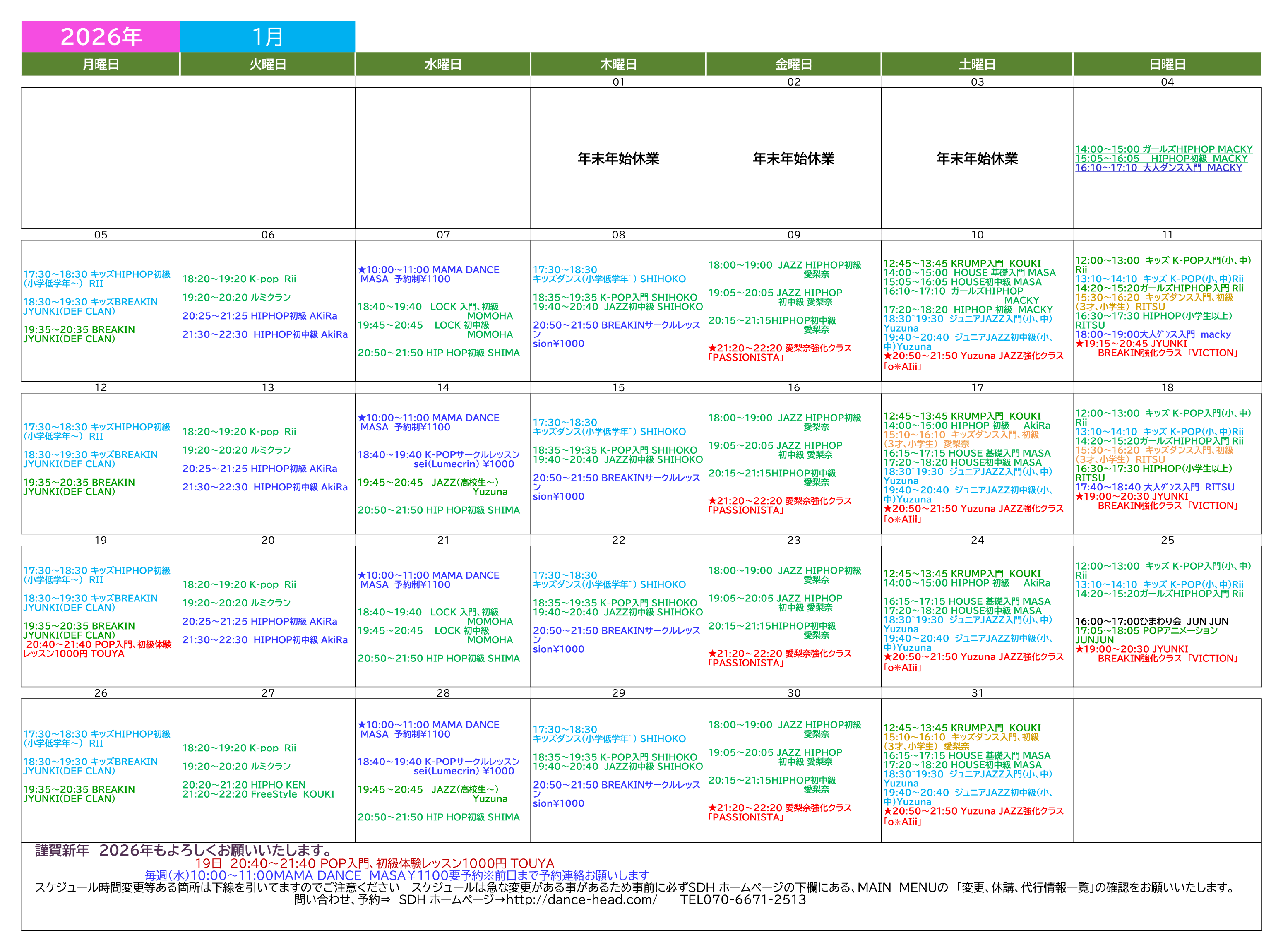The height and width of the screenshot is (952, 1283).
Task: Open the 21:20~22:20 FreeStyle KOUKI entry
Action: pos(258,794)
